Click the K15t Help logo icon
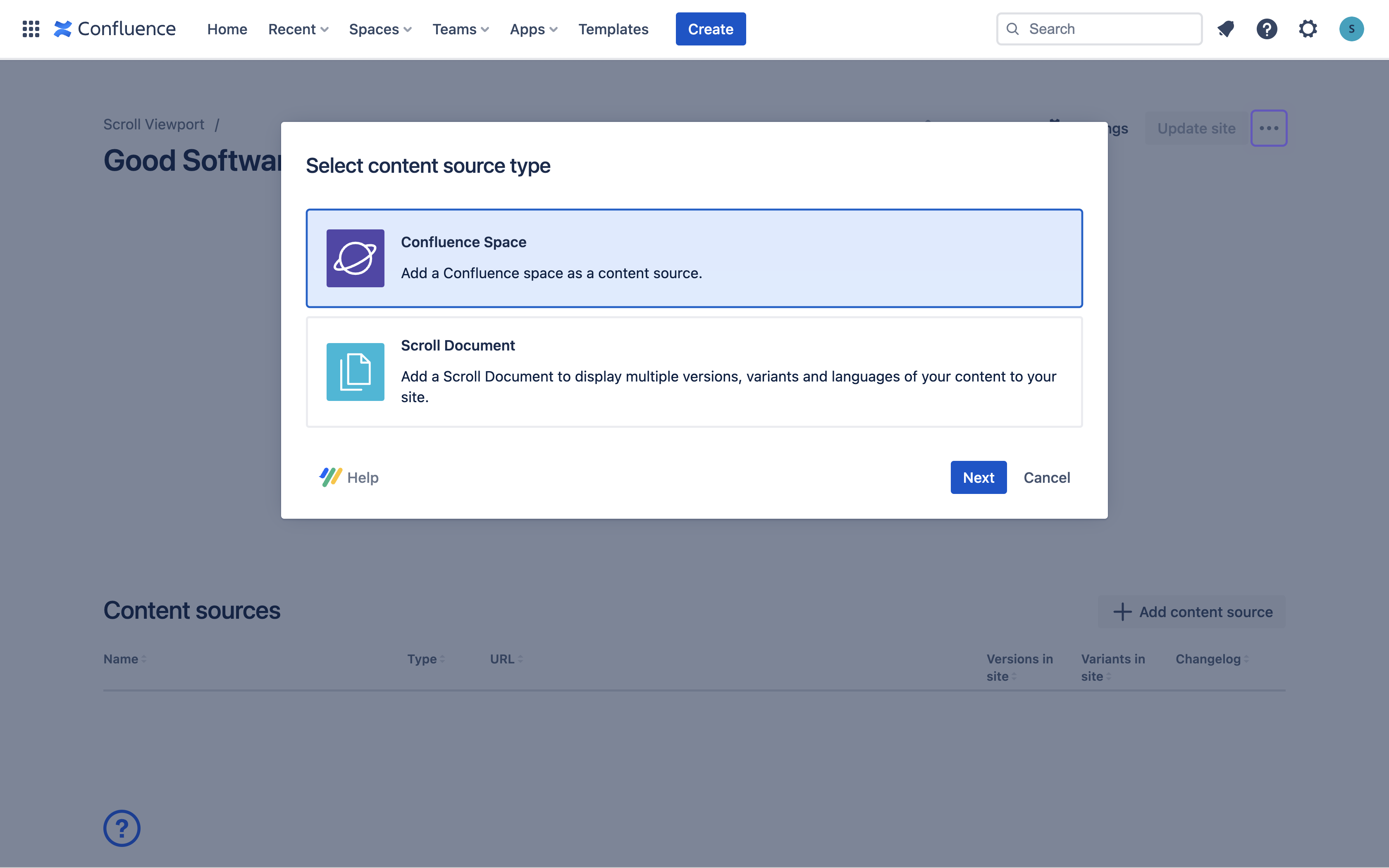This screenshot has height=868, width=1389. [x=331, y=477]
